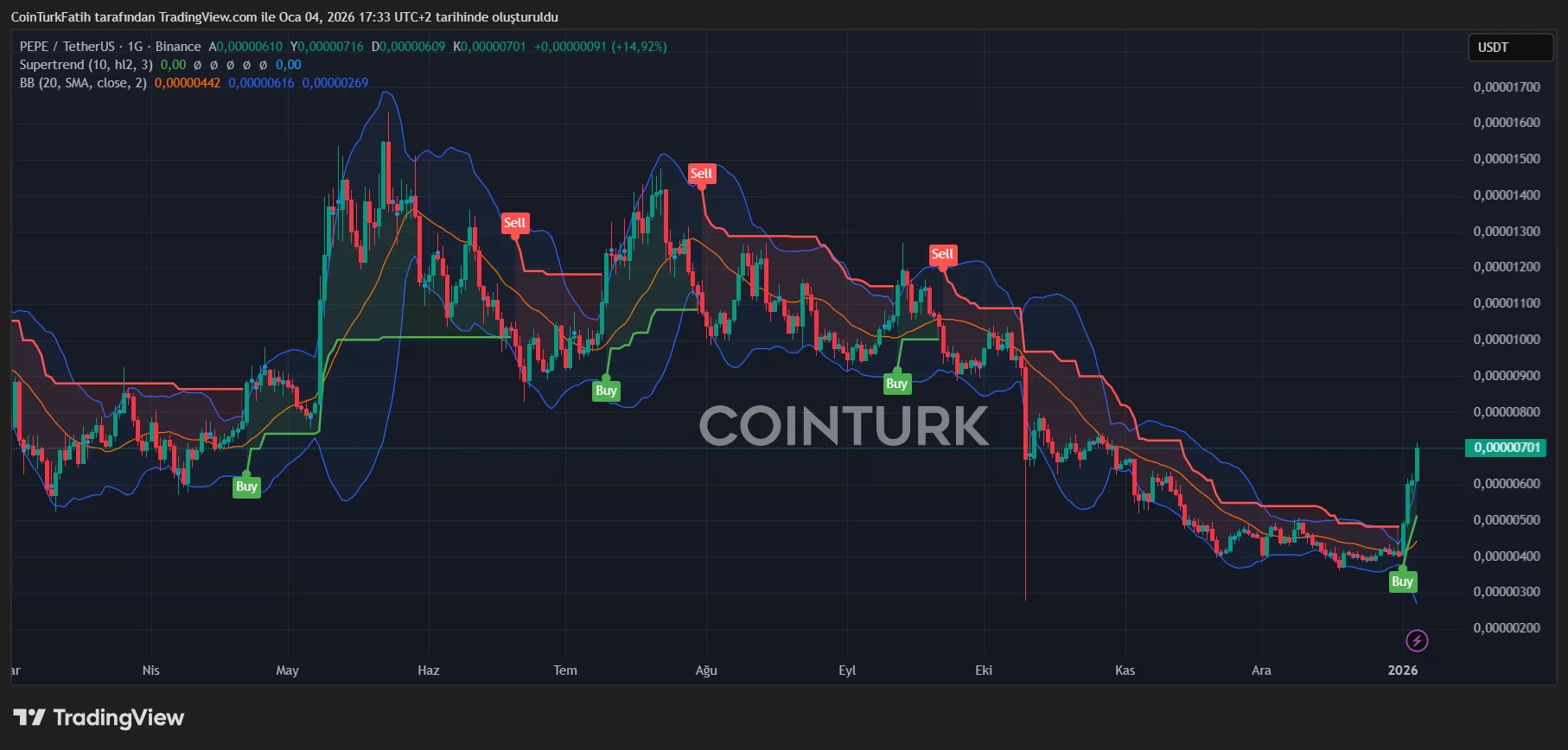The image size is (1568, 750).
Task: Click the purple lightning bolt icon
Action: coord(1416,640)
